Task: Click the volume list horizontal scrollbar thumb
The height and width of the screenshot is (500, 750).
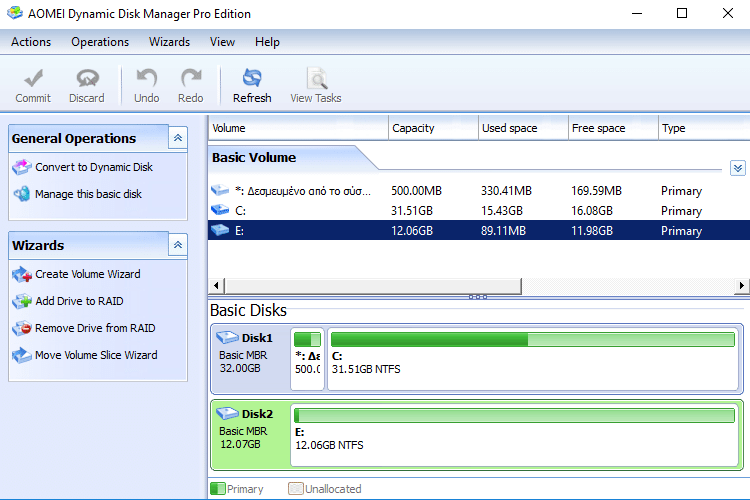Action: coord(373,286)
